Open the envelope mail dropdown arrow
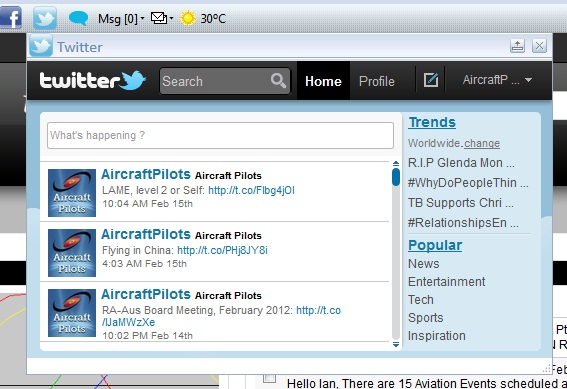 click(x=171, y=18)
